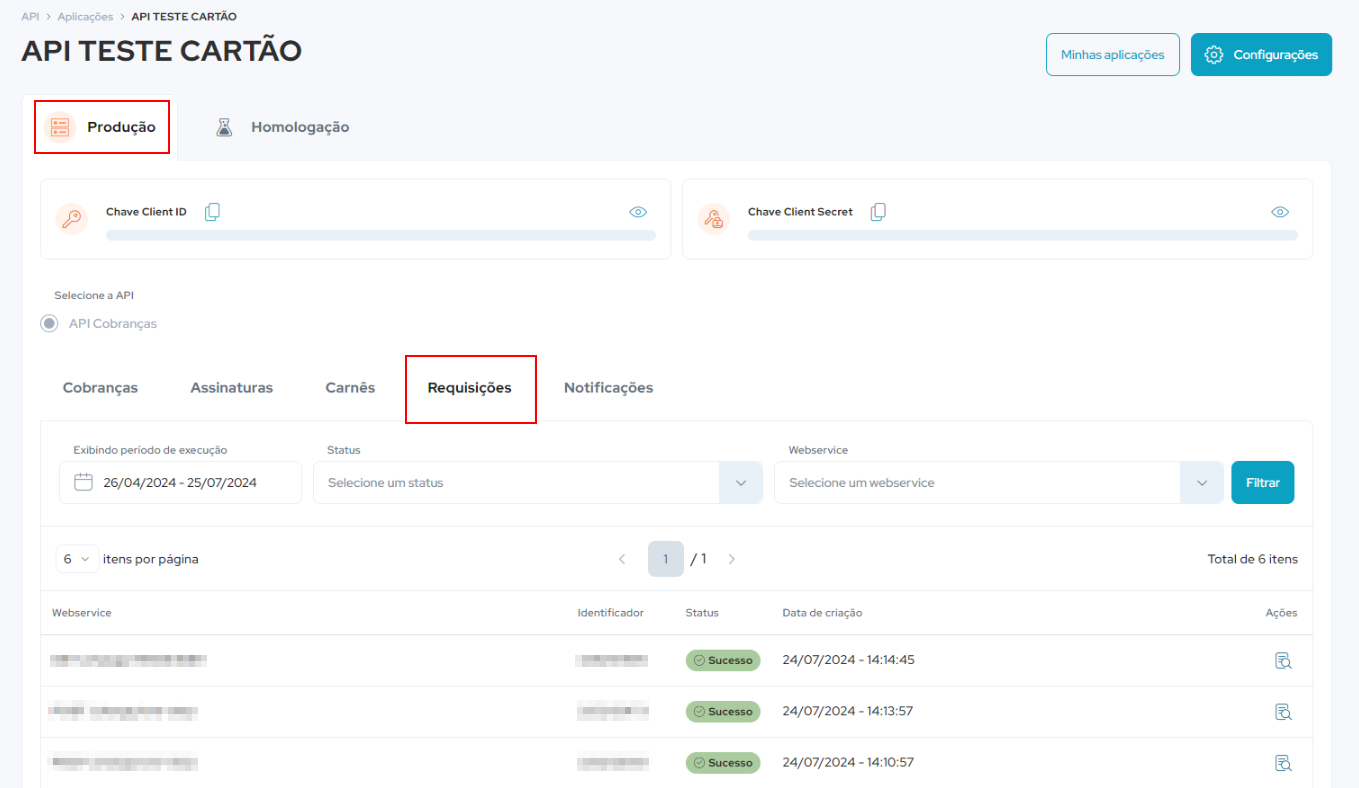1359x788 pixels.
Task: Click the Ações column header
Action: click(1281, 612)
